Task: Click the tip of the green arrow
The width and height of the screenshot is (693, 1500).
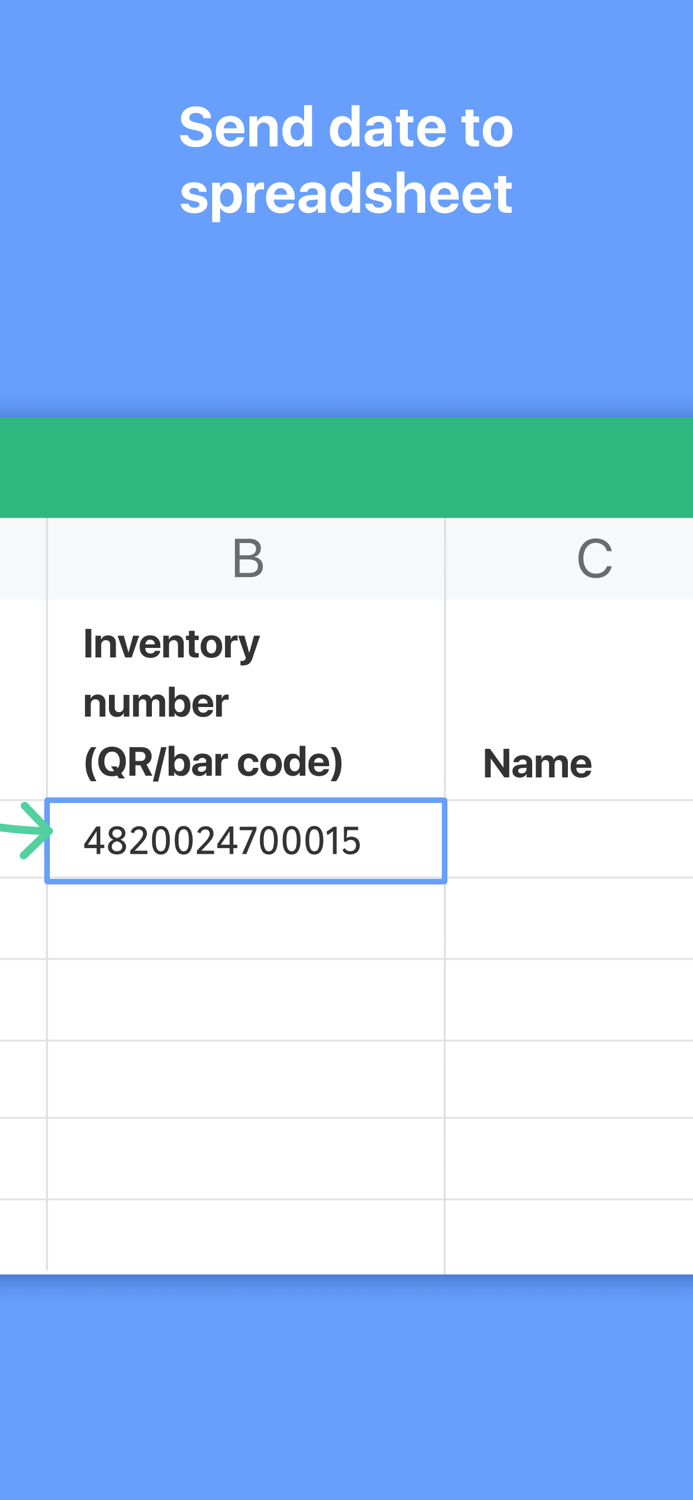Action: 48,832
